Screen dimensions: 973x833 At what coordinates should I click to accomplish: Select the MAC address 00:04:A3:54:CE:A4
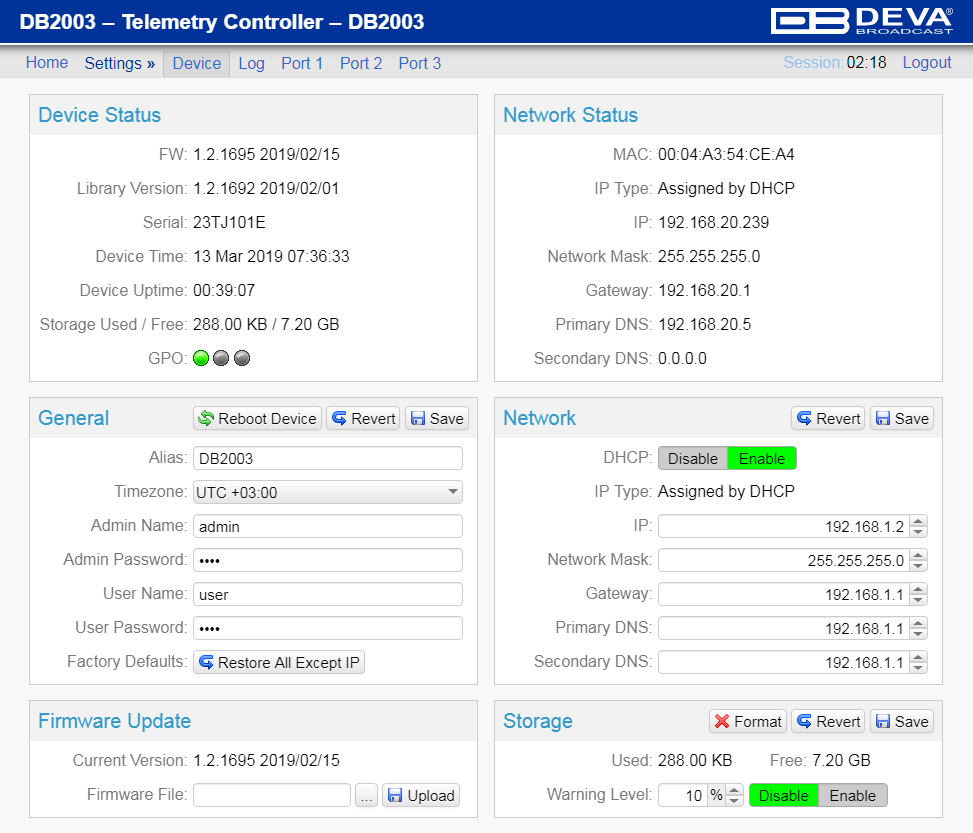726,155
